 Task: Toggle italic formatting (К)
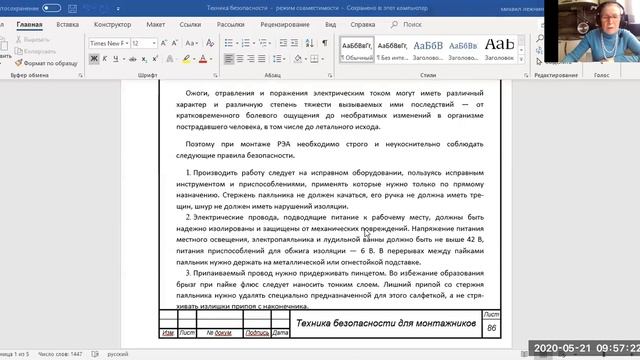105,59
